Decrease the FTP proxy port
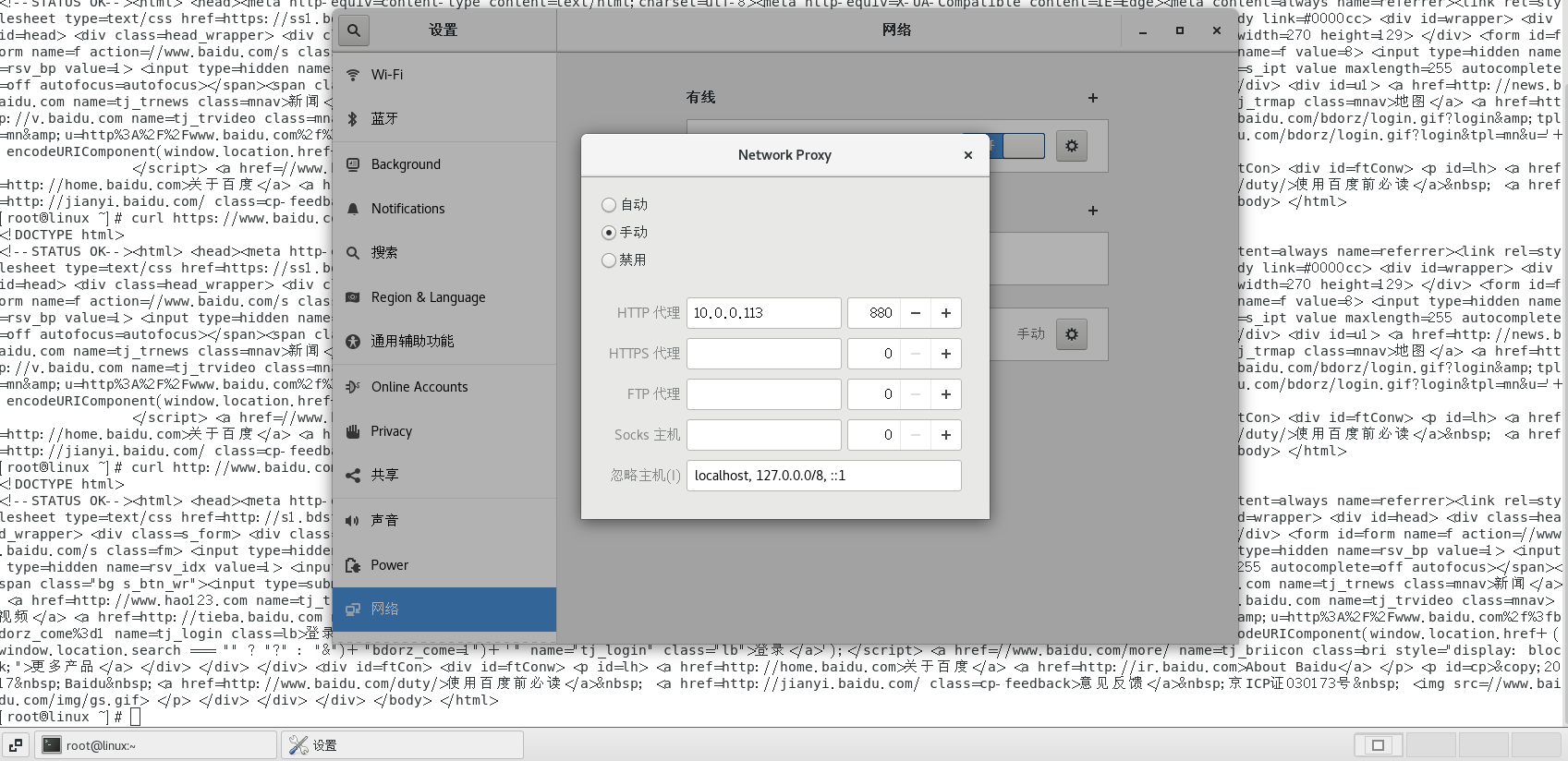This screenshot has height=761, width=1568. click(915, 394)
